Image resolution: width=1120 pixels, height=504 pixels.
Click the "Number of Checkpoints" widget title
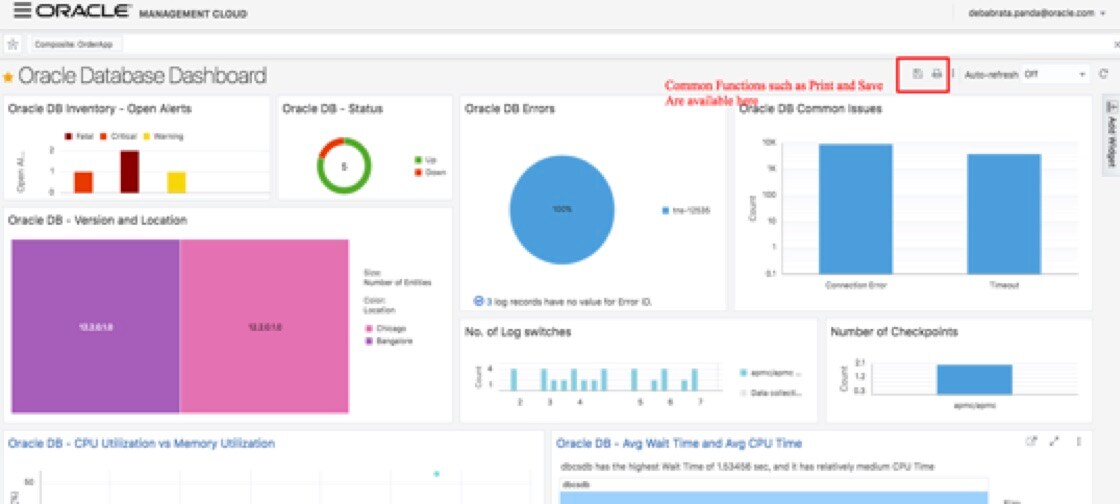pos(894,332)
